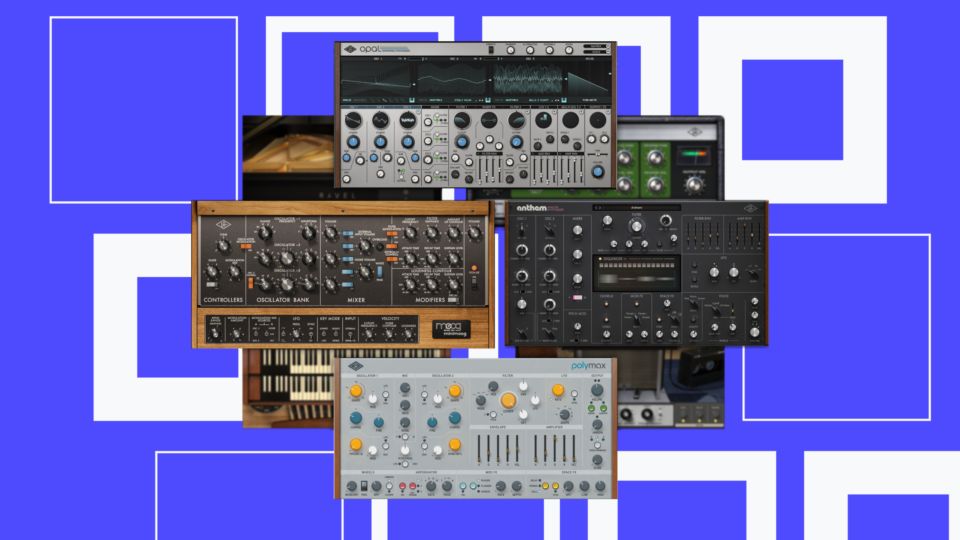Click Opal's large blue master volume knob
960x540 pixels.
pos(598,172)
